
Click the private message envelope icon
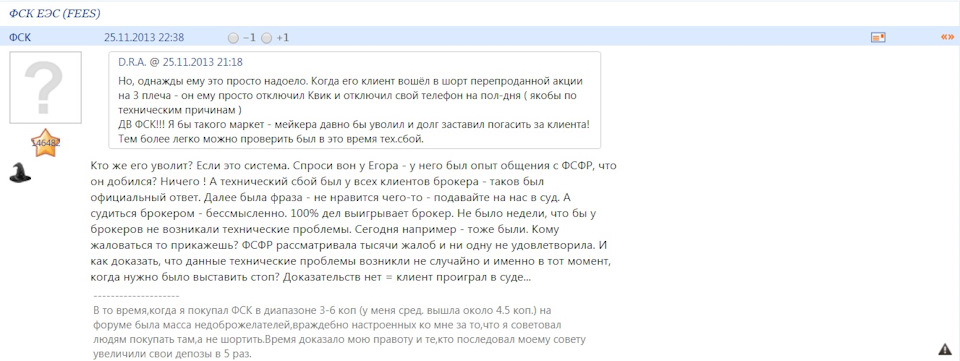(879, 38)
